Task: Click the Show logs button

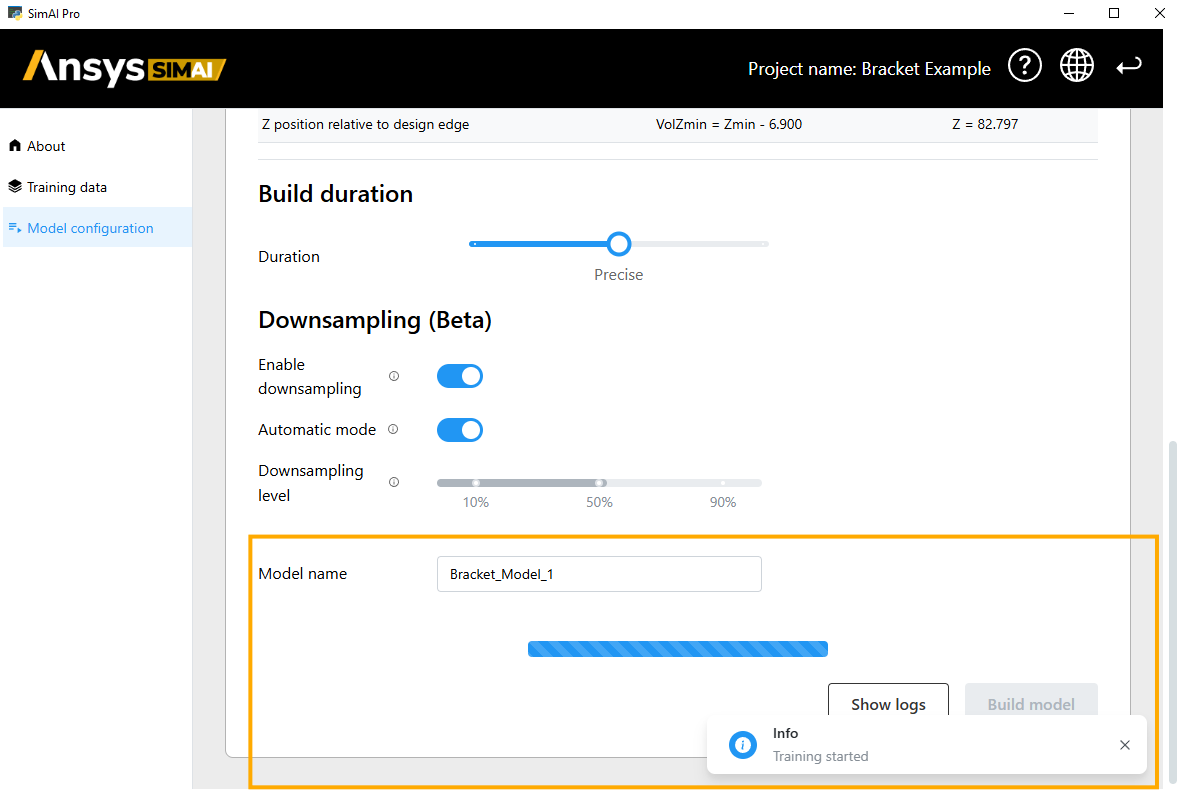Action: pyautogui.click(x=888, y=703)
